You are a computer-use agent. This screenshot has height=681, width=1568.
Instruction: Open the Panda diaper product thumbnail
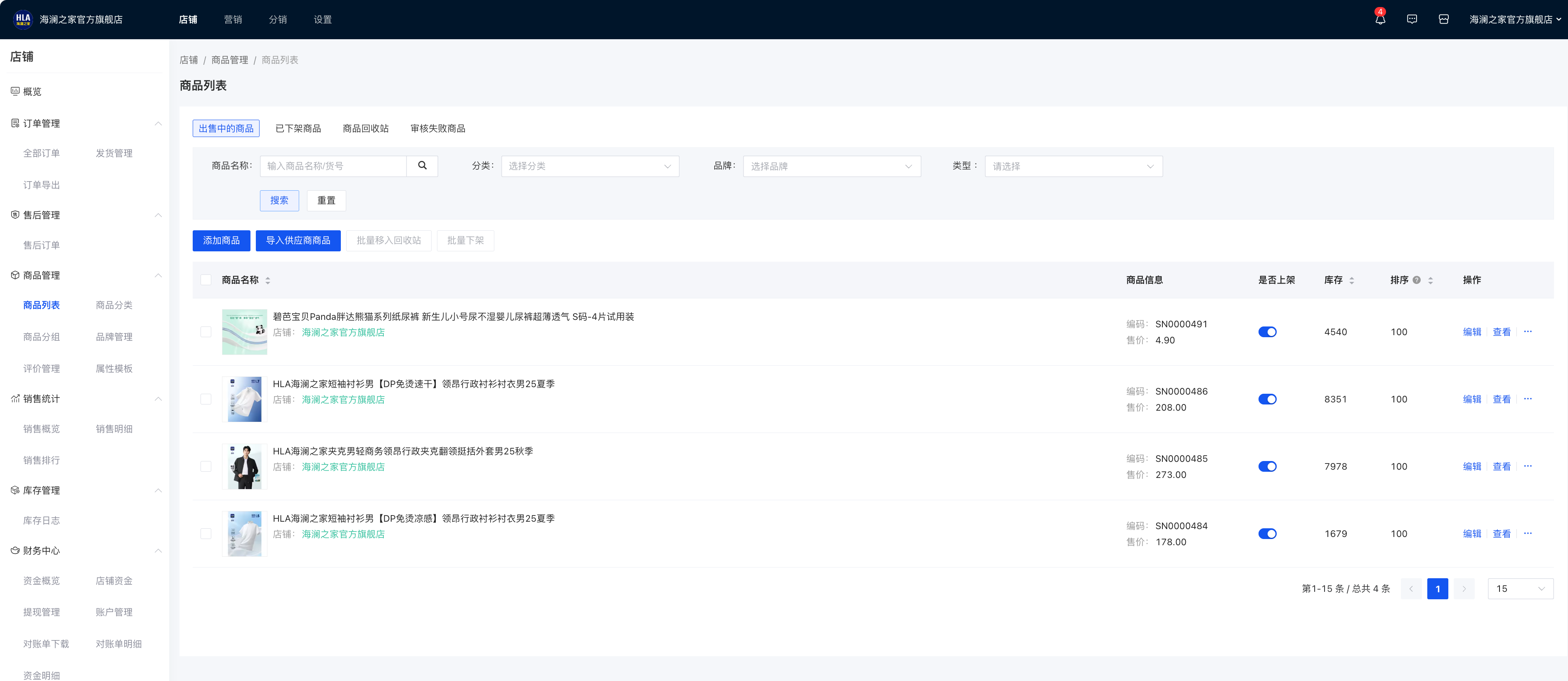(x=244, y=332)
